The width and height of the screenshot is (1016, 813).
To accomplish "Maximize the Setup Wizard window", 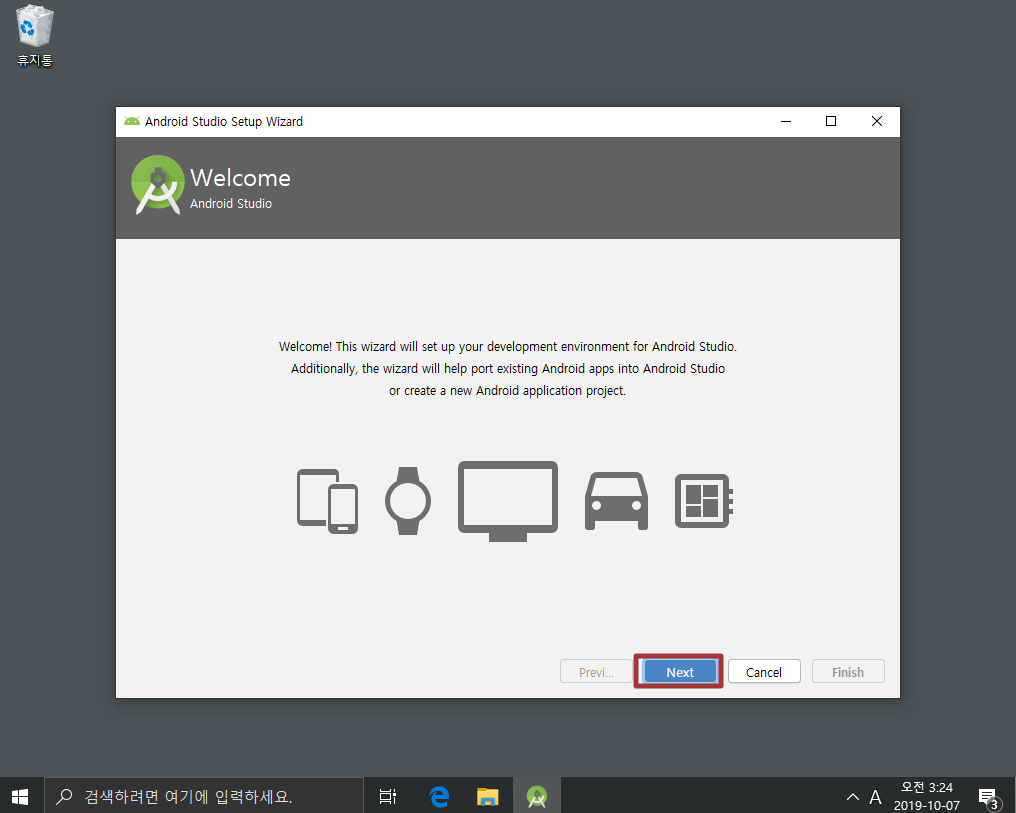I will 831,121.
